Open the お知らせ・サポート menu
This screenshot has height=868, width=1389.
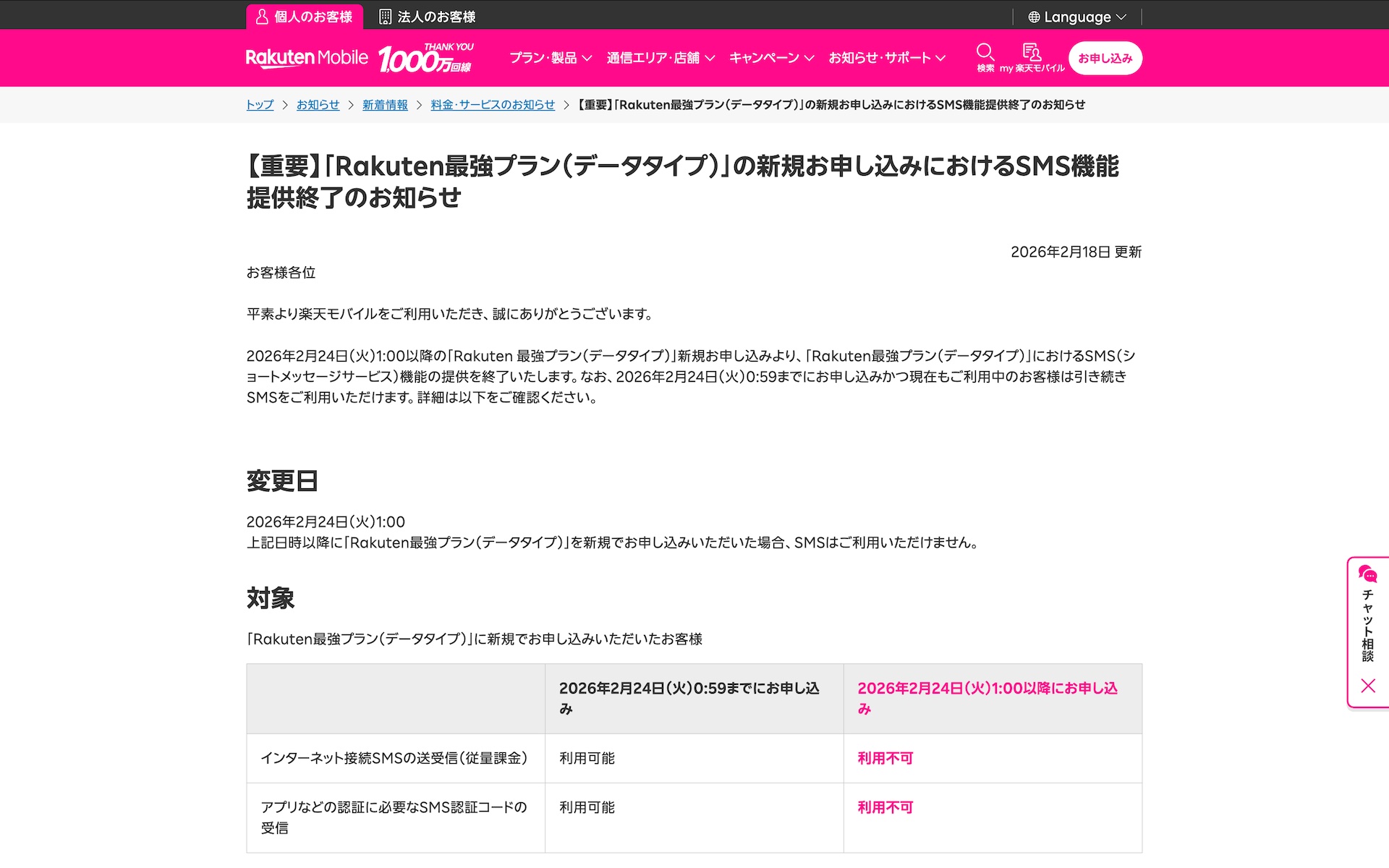pyautogui.click(x=886, y=58)
